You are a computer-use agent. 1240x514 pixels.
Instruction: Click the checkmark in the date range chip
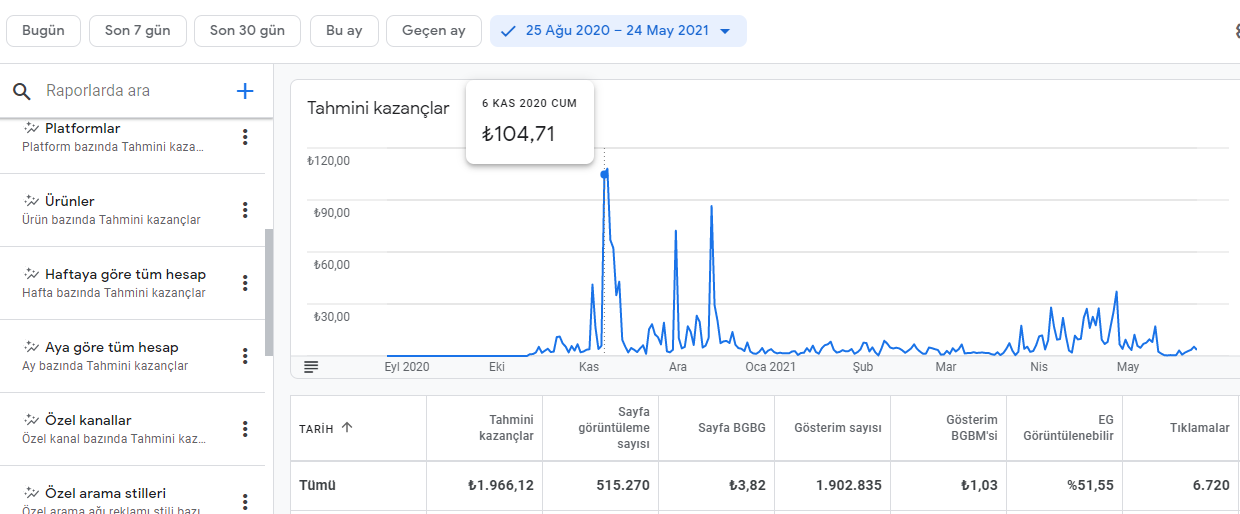point(508,31)
